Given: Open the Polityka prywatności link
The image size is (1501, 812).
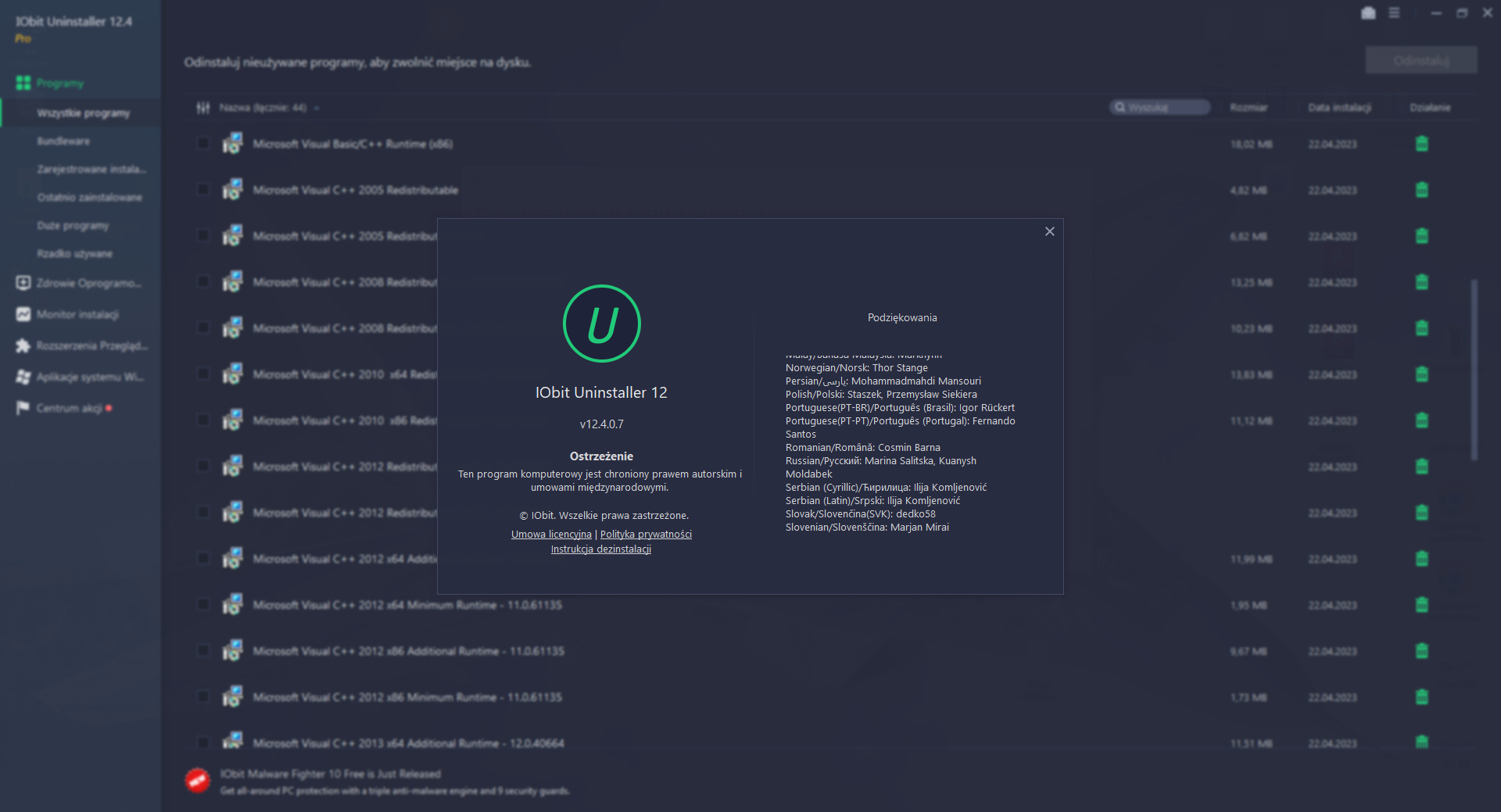Looking at the screenshot, I should pos(646,535).
